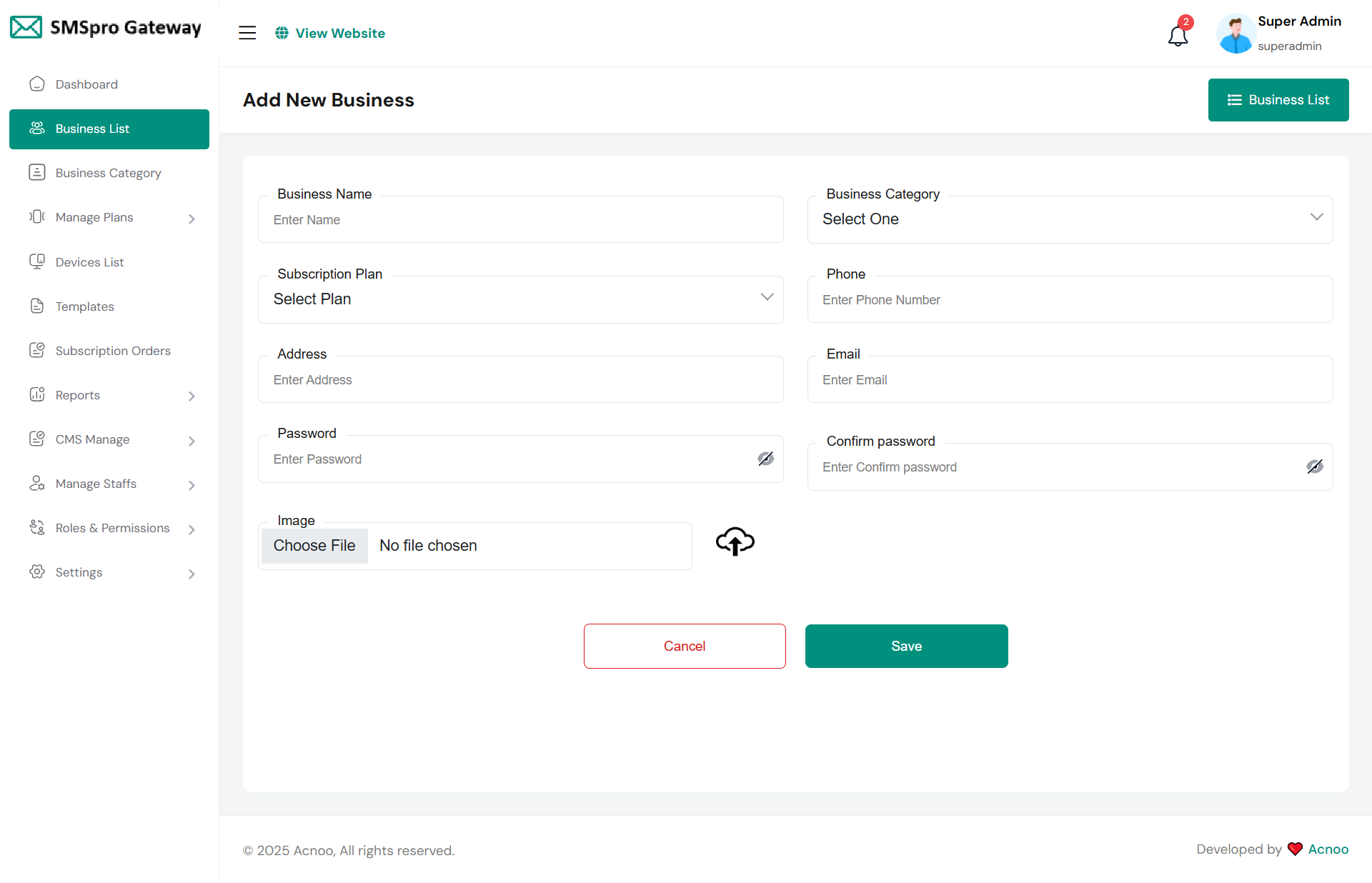Go to the Dashboard menu item
Image resolution: width=1372 pixels, height=883 pixels.
click(x=86, y=84)
